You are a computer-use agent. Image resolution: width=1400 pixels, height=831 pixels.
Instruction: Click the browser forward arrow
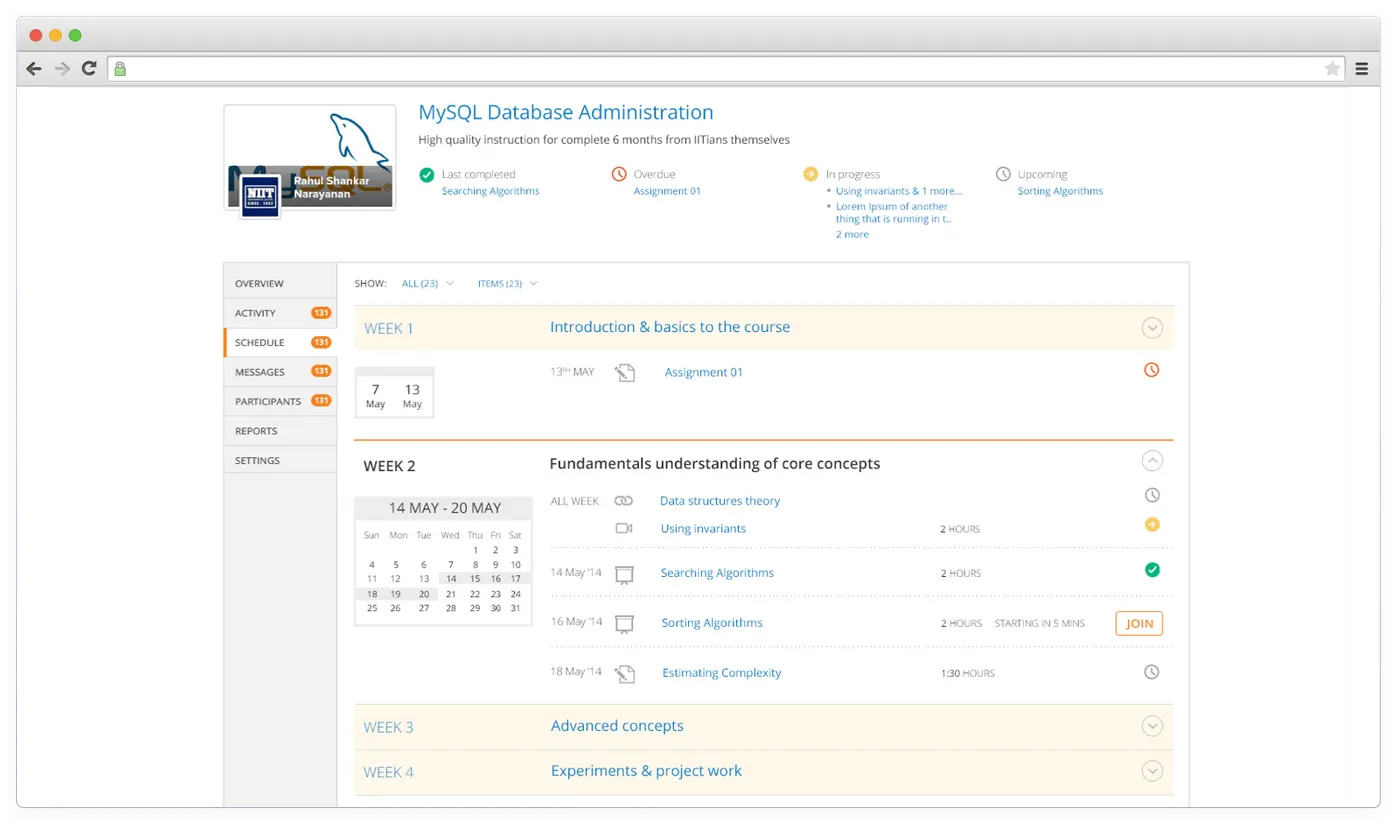(x=62, y=69)
